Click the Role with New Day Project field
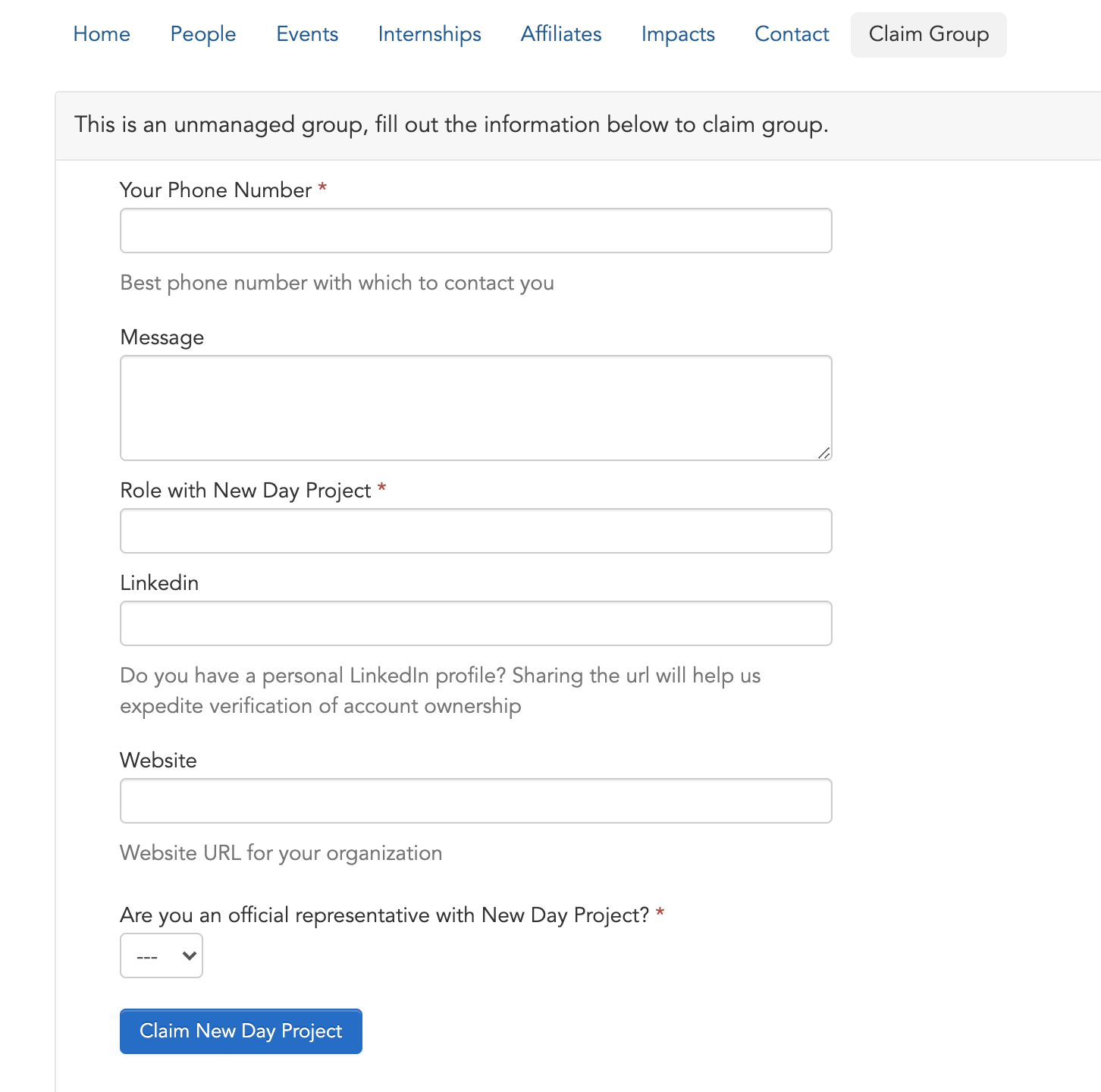This screenshot has width=1101, height=1092. (476, 531)
